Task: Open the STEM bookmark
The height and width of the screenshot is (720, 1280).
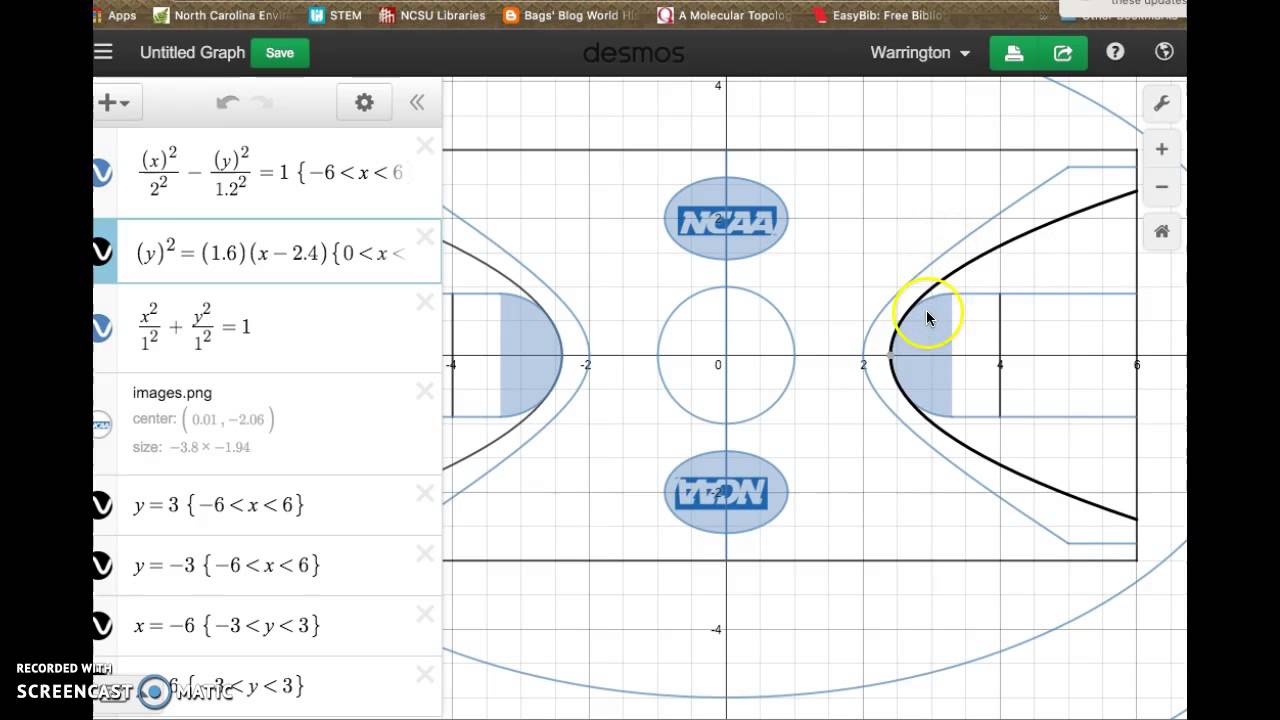Action: click(335, 15)
